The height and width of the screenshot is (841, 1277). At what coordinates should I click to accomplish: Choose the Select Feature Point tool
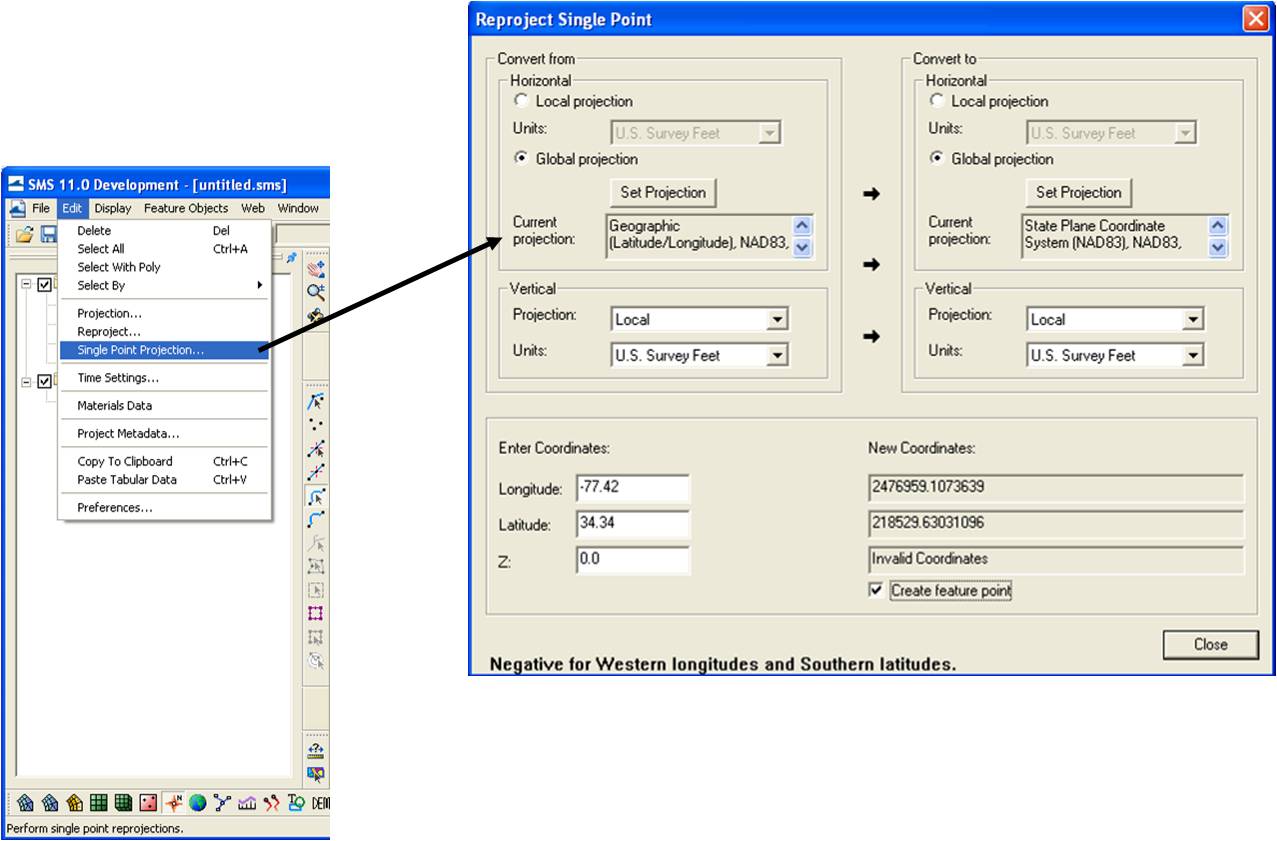(x=316, y=402)
